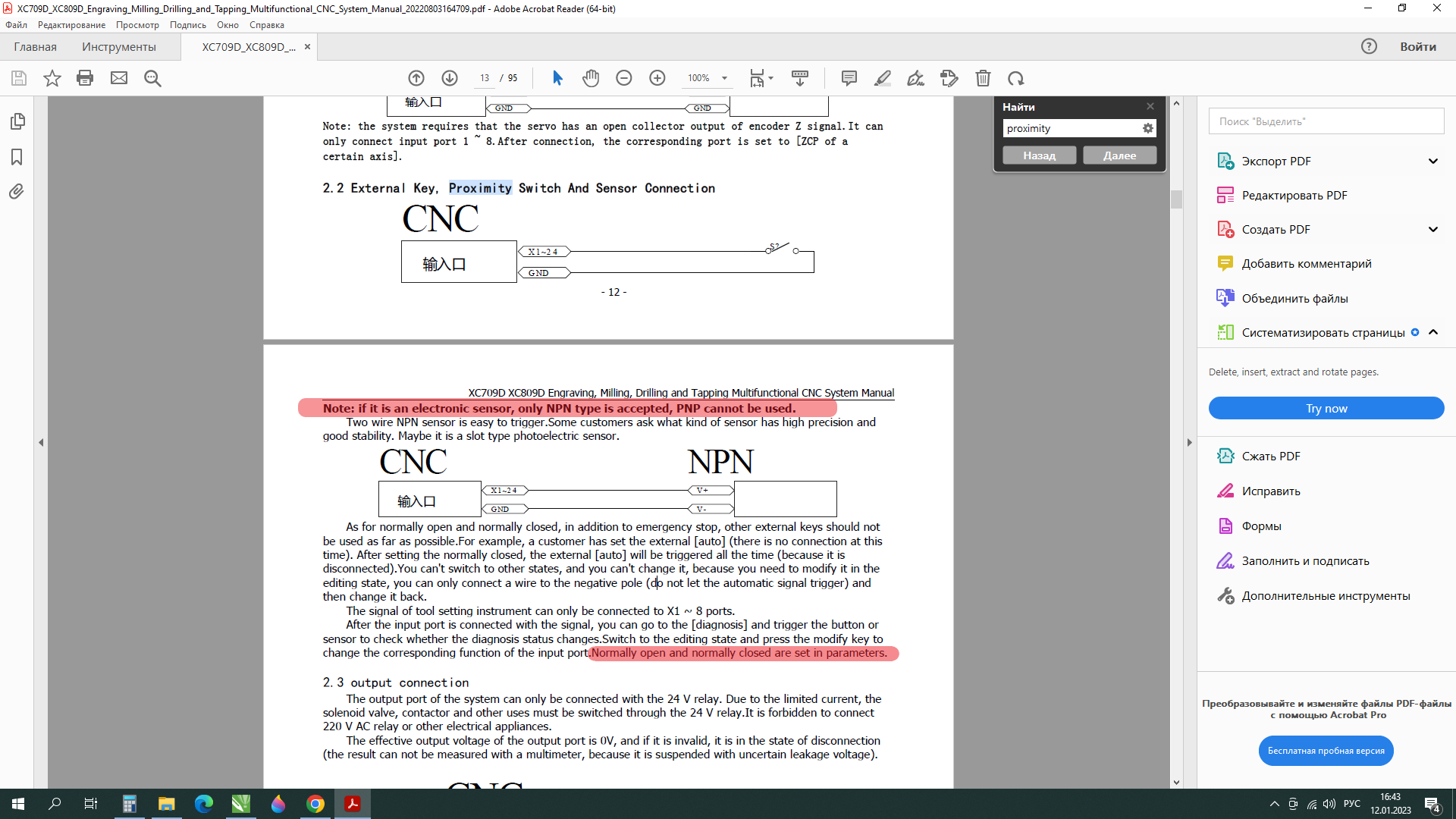
Task: Open the Attachments paperclip panel
Action: click(x=17, y=192)
